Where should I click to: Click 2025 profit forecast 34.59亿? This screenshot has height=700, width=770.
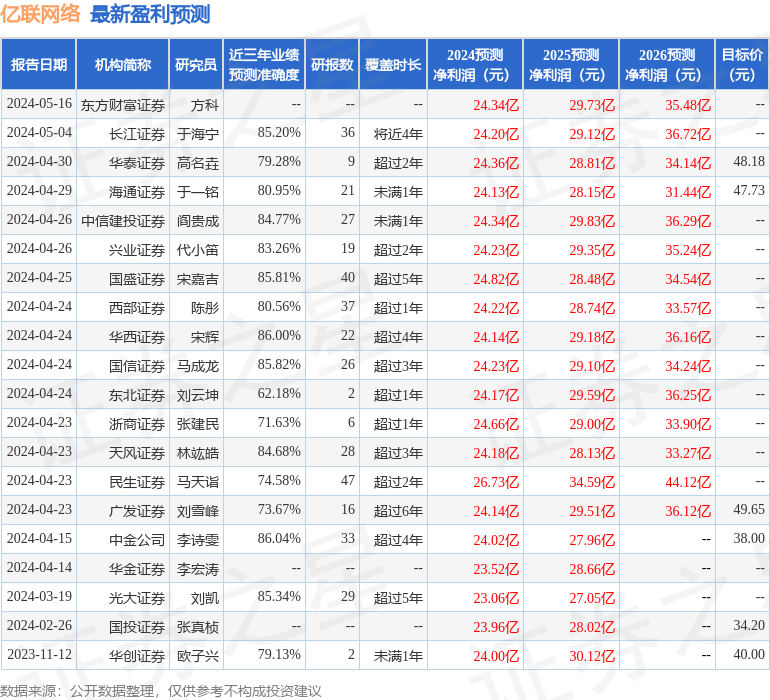592,482
